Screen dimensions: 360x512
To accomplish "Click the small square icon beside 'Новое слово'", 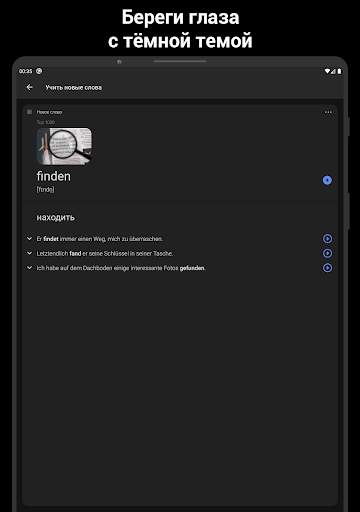I will [x=29, y=112].
